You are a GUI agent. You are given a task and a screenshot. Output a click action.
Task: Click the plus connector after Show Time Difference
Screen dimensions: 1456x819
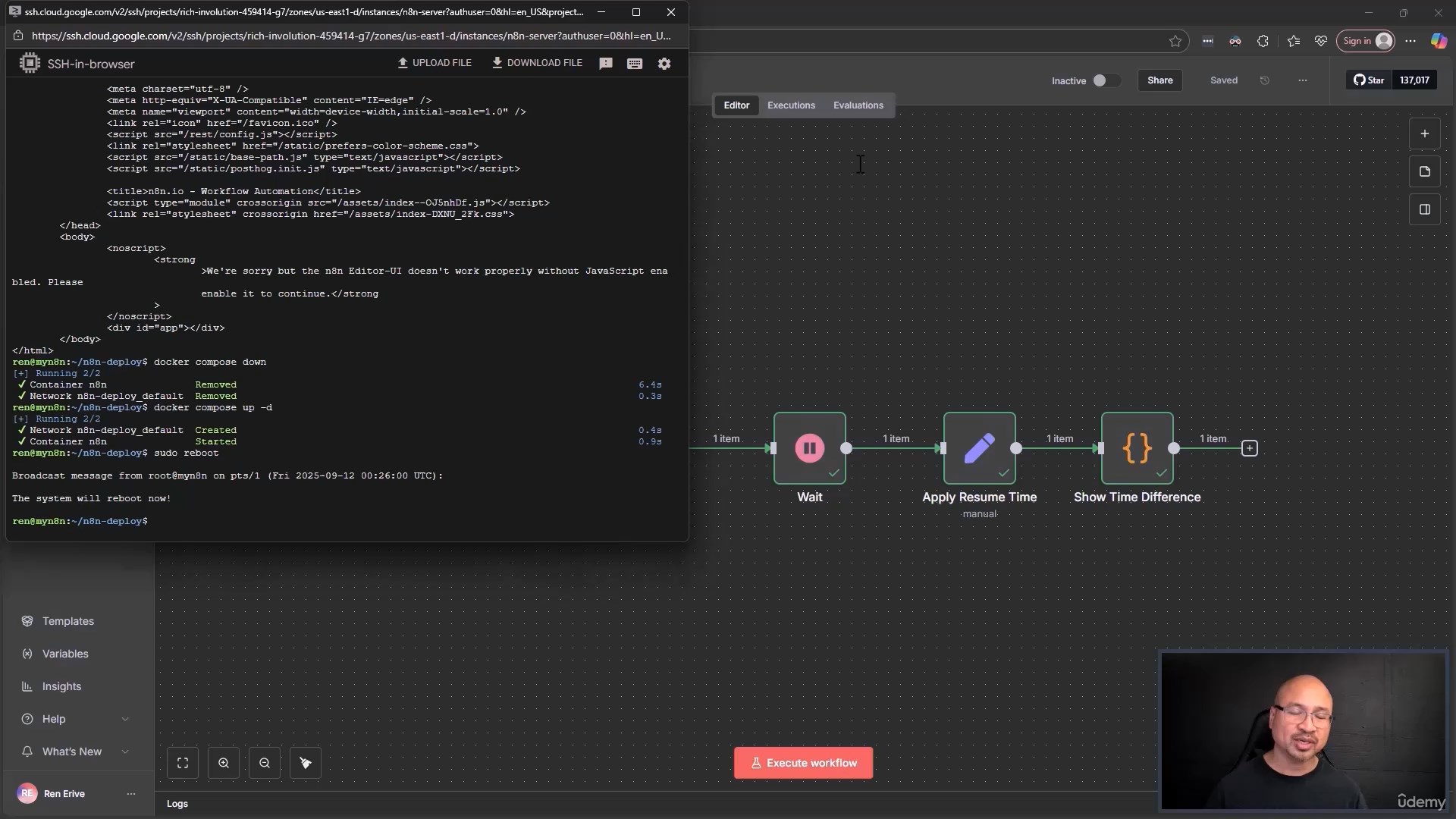1249,448
